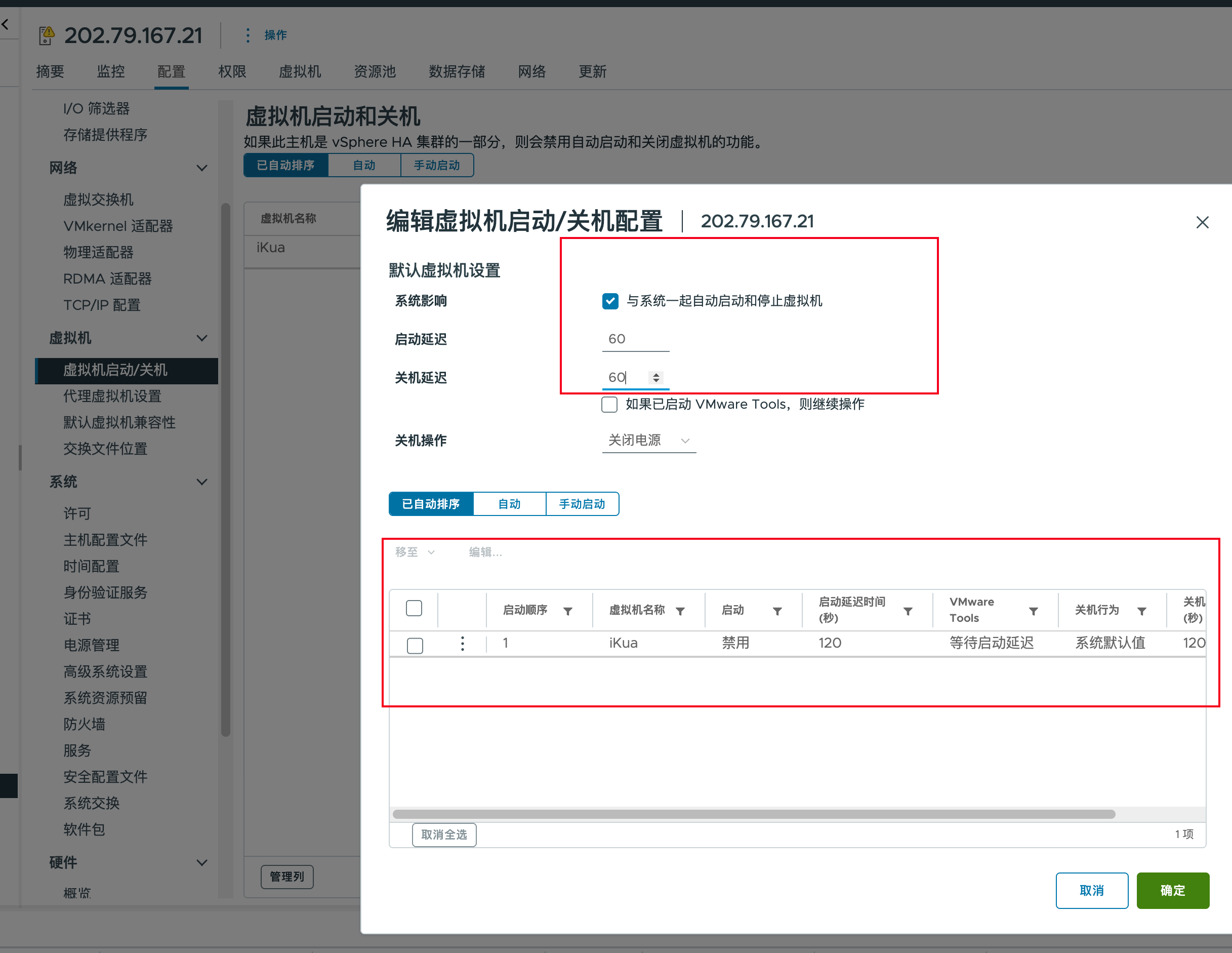Screen dimensions: 1232x953
Task: Select the iKua row checkbox
Action: click(x=415, y=645)
